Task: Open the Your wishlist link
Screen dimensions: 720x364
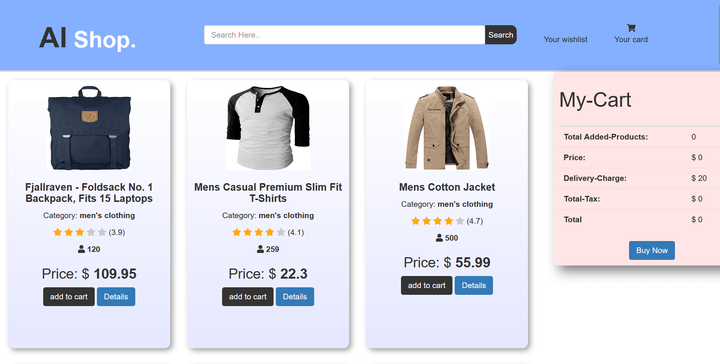Action: (566, 39)
